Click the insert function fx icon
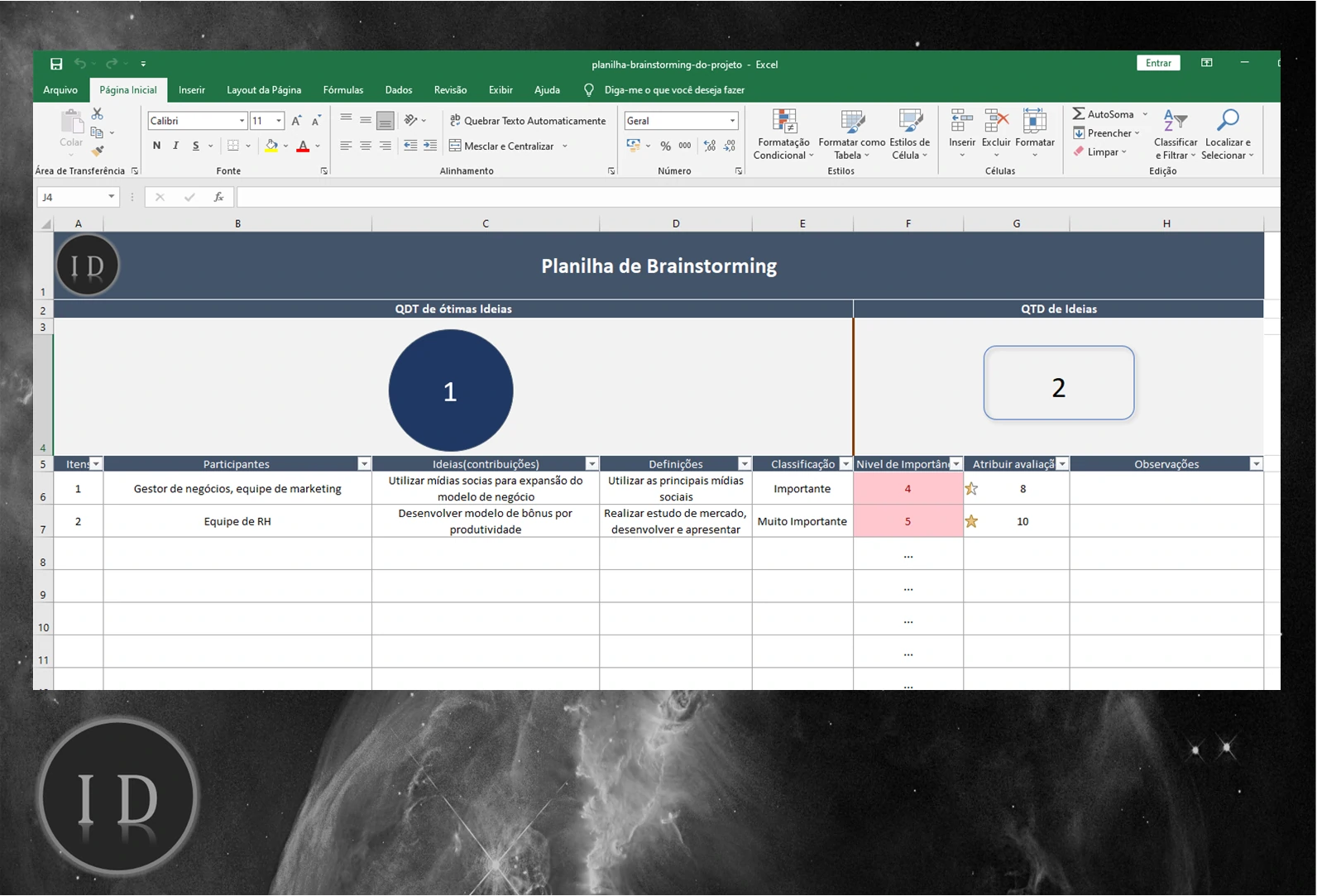The height and width of the screenshot is (896, 1317). [x=218, y=197]
